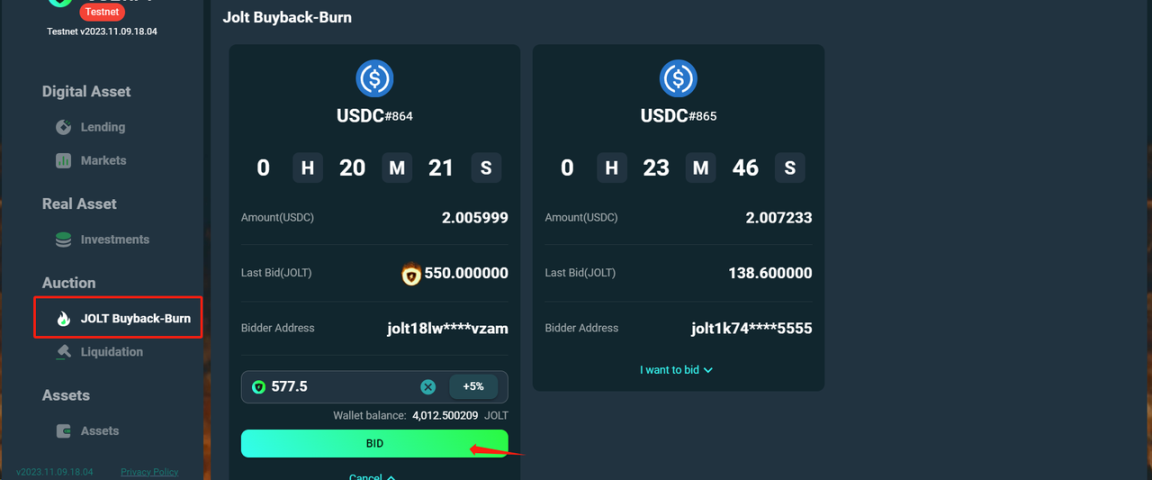The image size is (1152, 480).
Task: Click the amount 2.007233 on auction #865
Action: [x=779, y=218]
